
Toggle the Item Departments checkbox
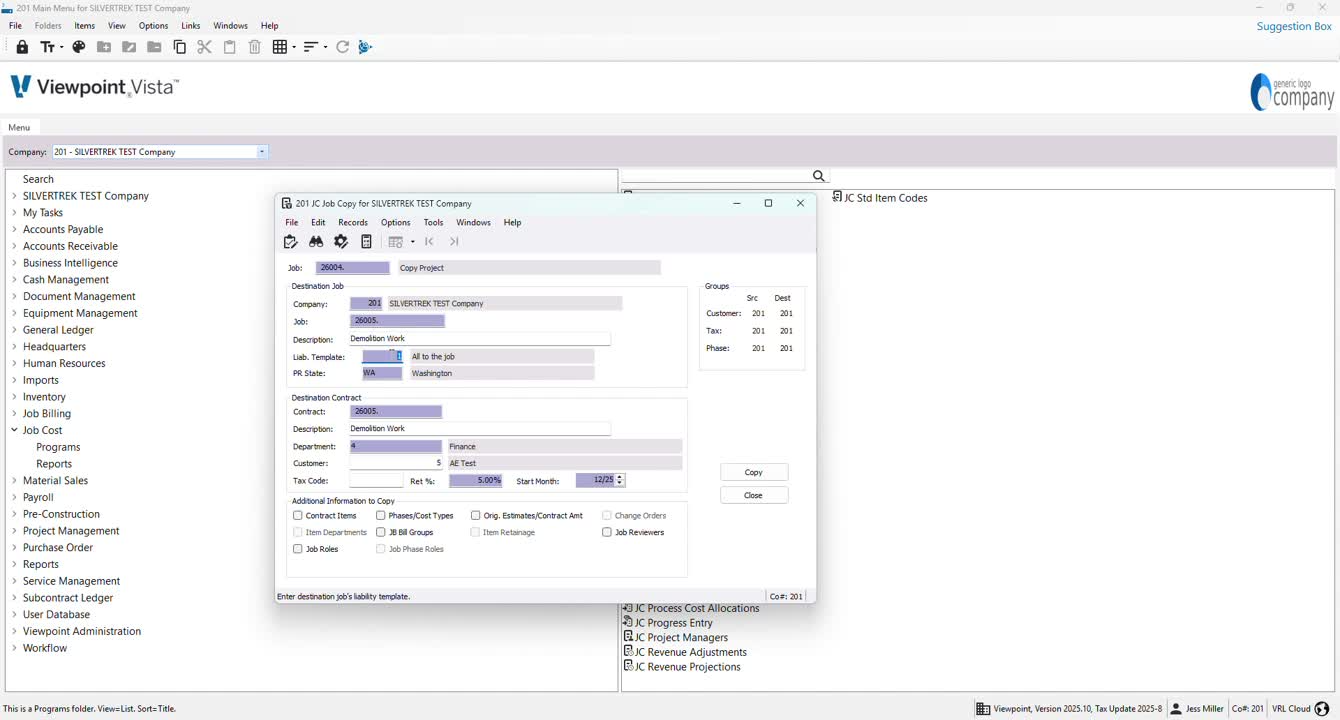click(x=298, y=532)
